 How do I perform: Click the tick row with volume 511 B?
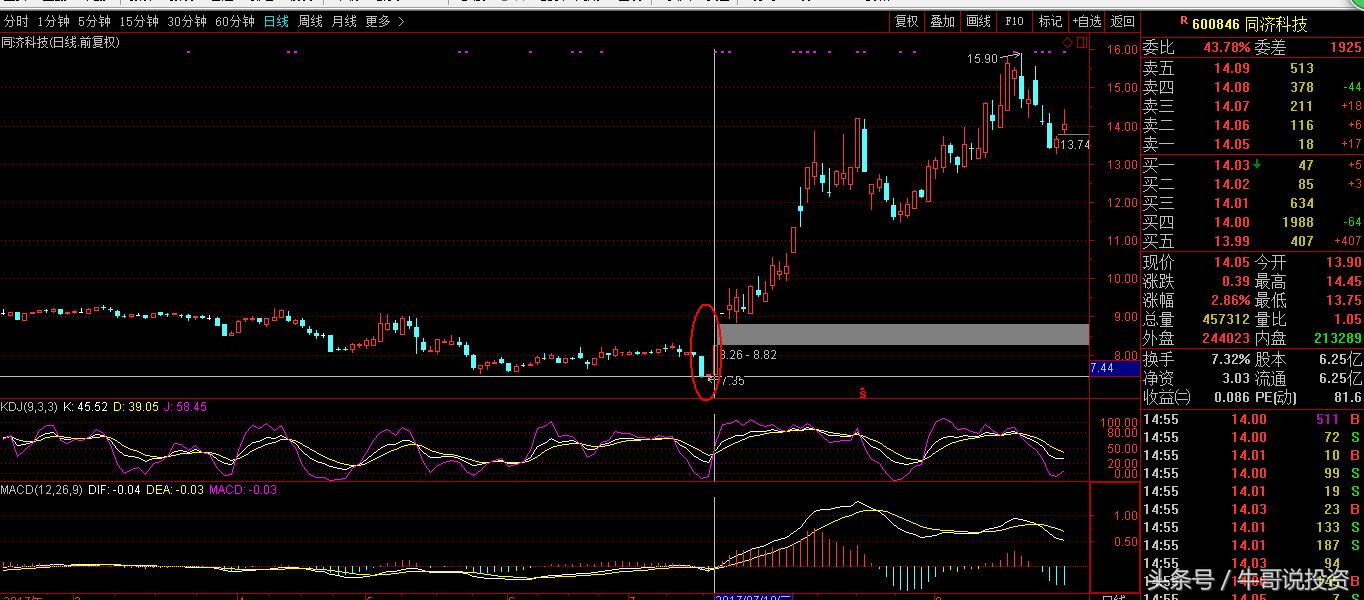point(1253,419)
